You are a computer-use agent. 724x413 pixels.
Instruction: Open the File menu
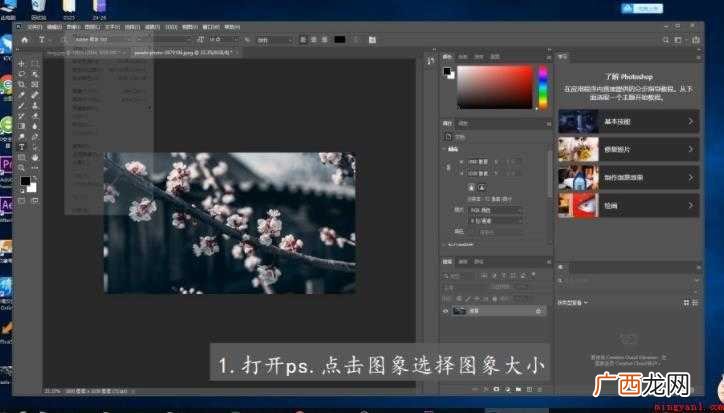(x=34, y=27)
